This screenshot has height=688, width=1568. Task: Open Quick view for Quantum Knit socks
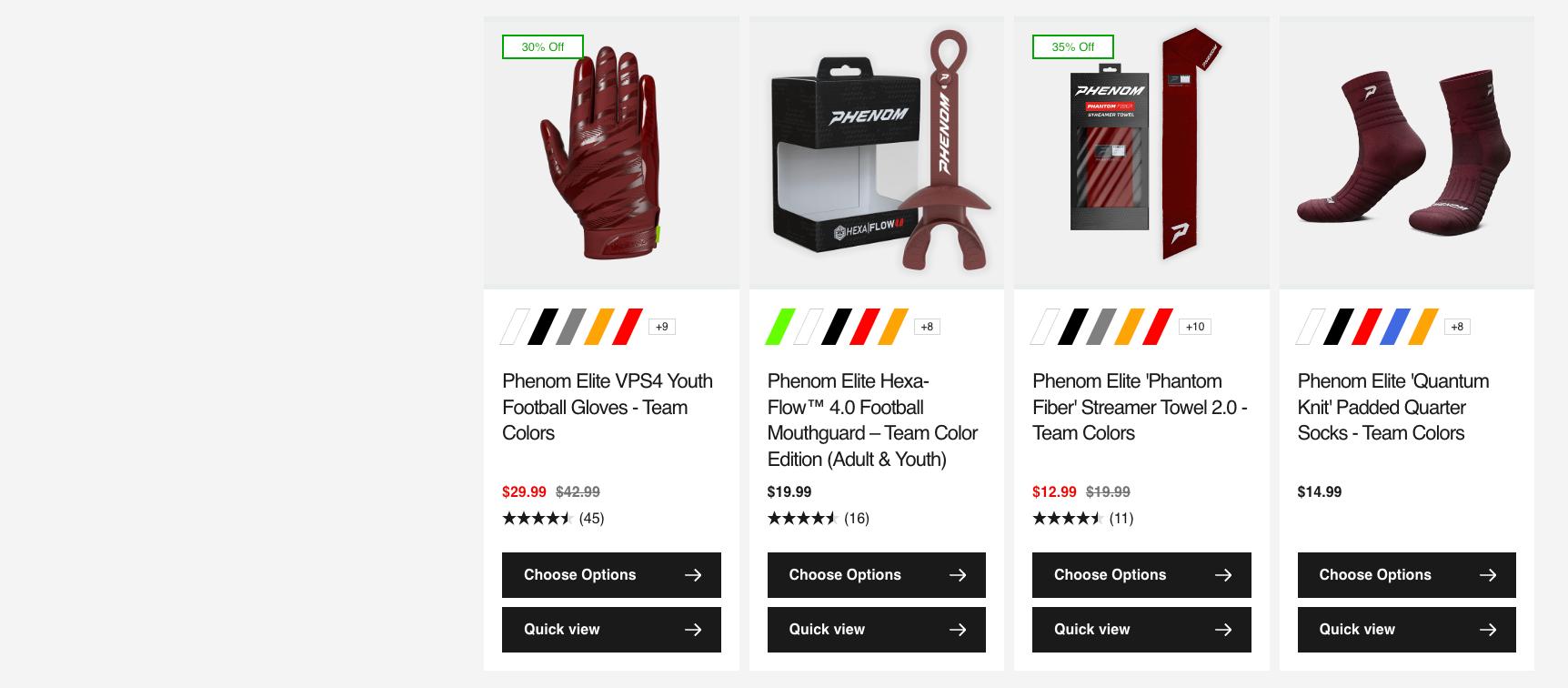1407,630
